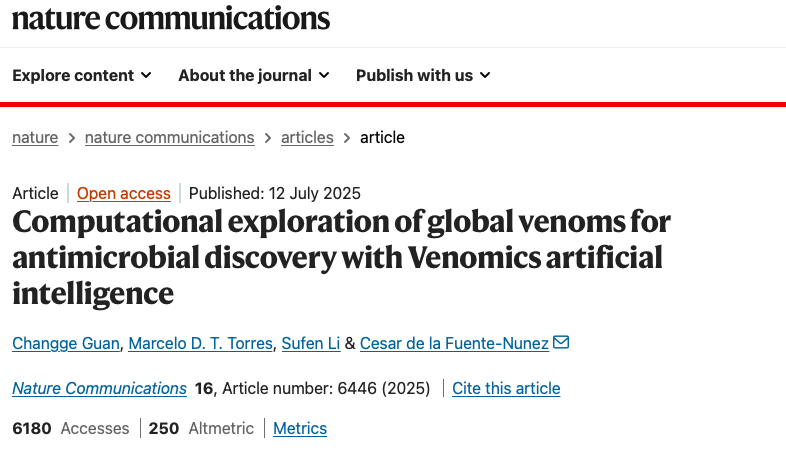786x454 pixels.
Task: Click the nature communications site logo
Action: (171, 18)
